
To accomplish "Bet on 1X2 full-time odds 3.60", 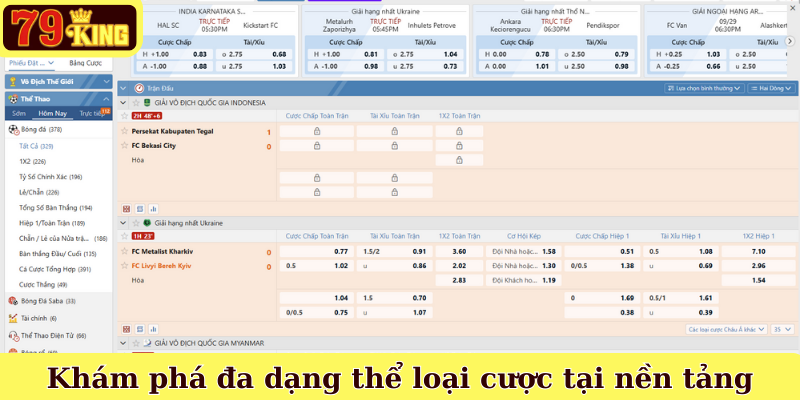I will pos(459,252).
